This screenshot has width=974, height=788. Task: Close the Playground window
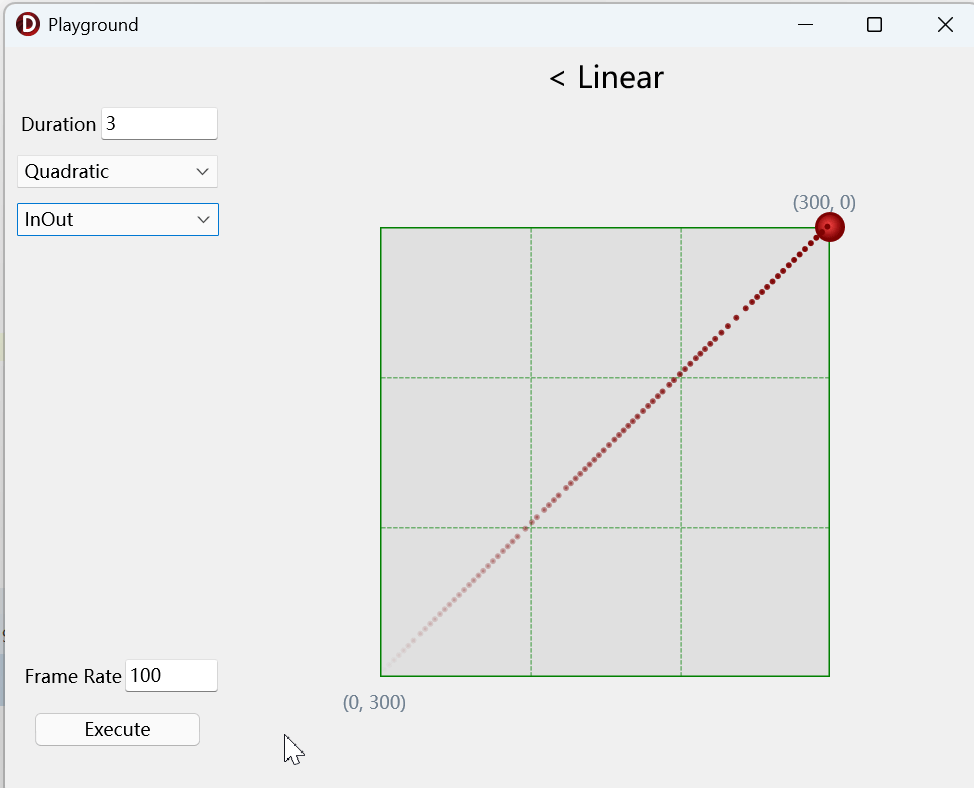(944, 25)
